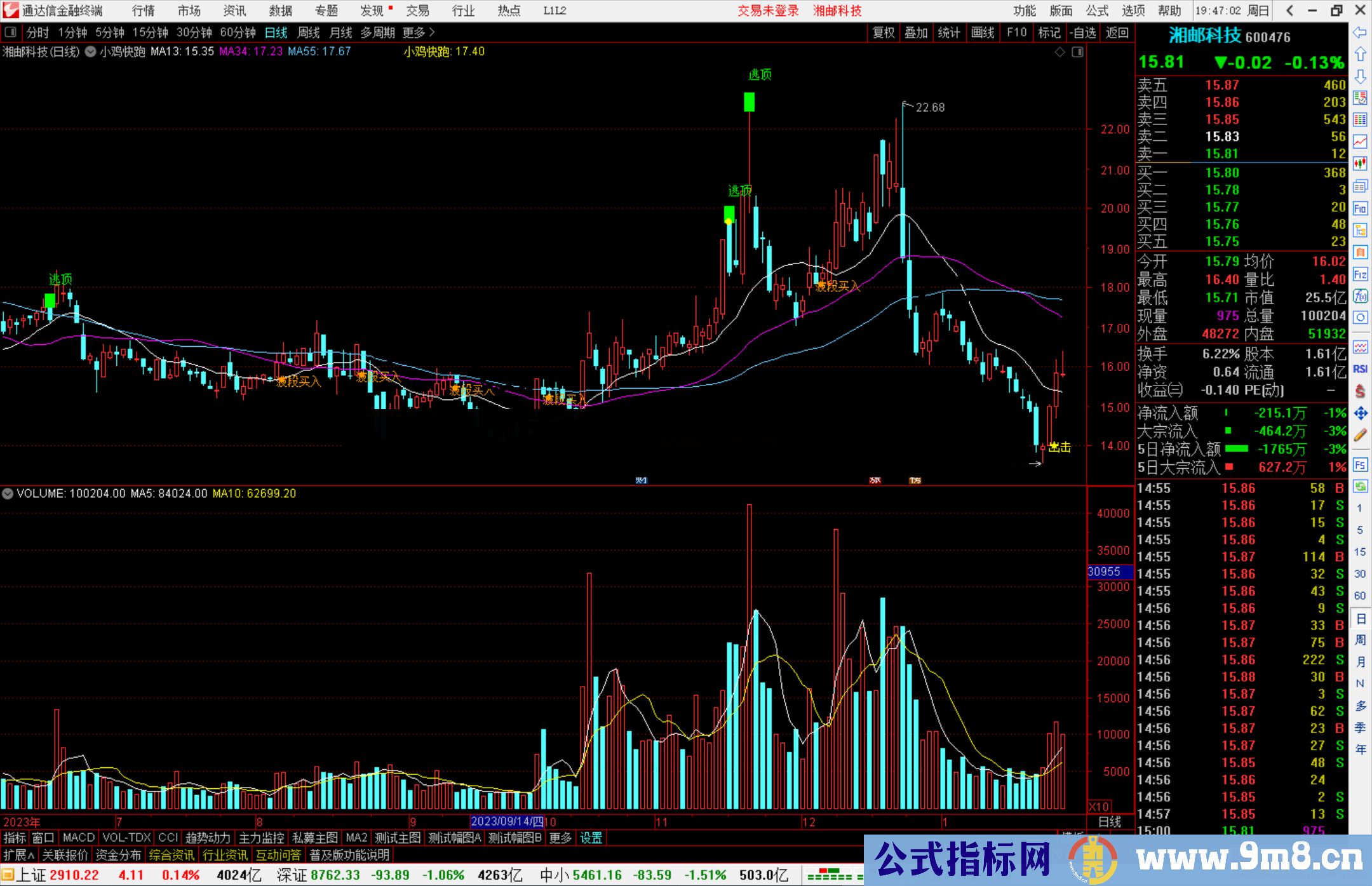
Task: Click the 2023/09/14 date marker on timeline
Action: (x=507, y=821)
